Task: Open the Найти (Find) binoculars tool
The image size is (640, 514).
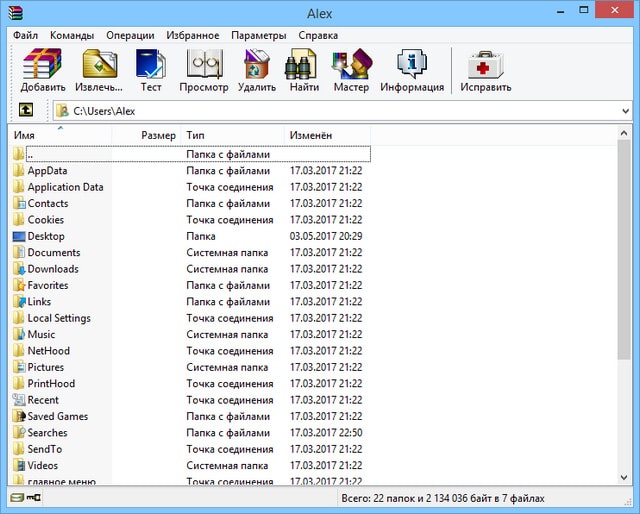Action: point(304,66)
